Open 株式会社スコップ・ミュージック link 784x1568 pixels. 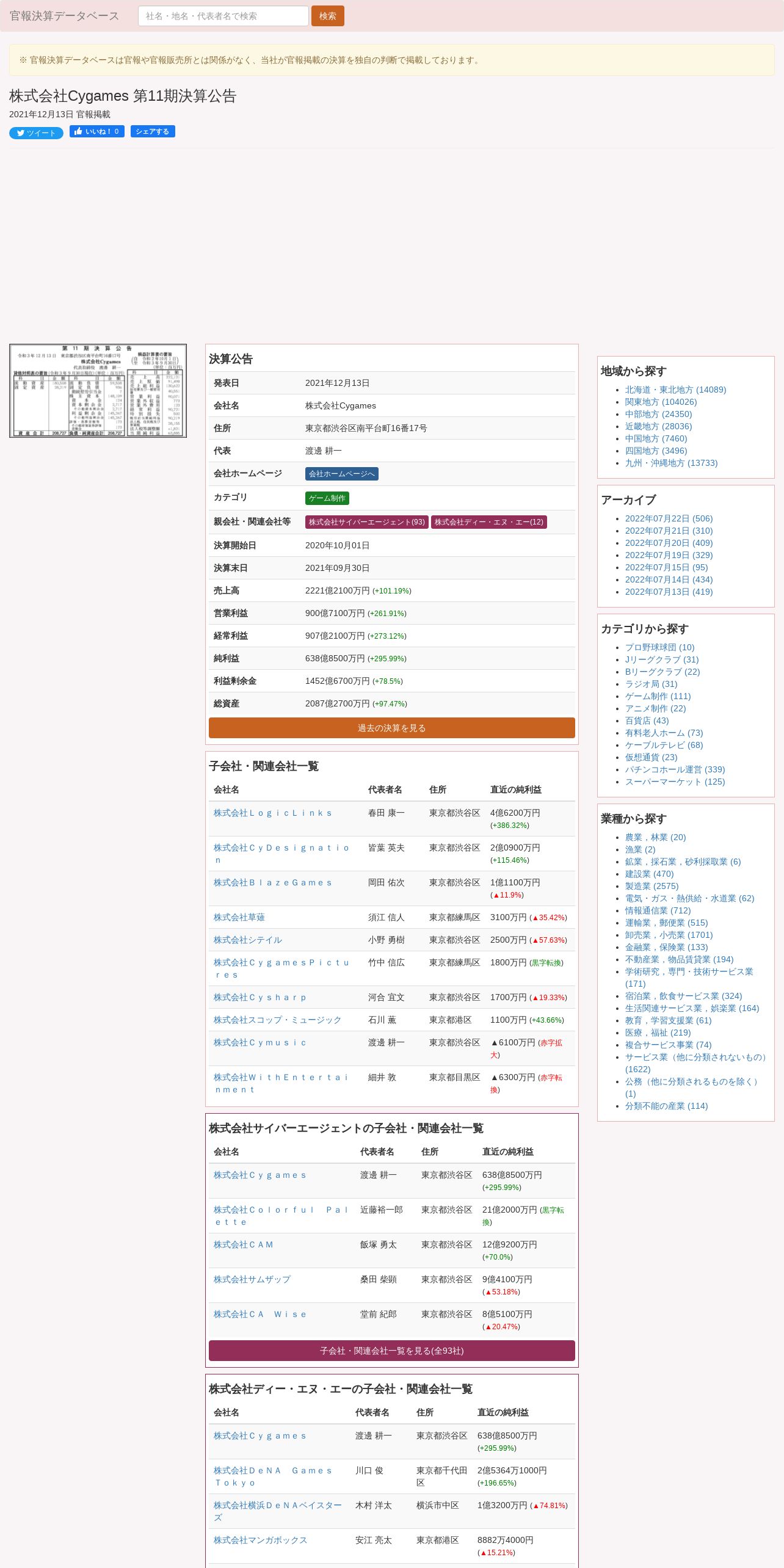[278, 1020]
